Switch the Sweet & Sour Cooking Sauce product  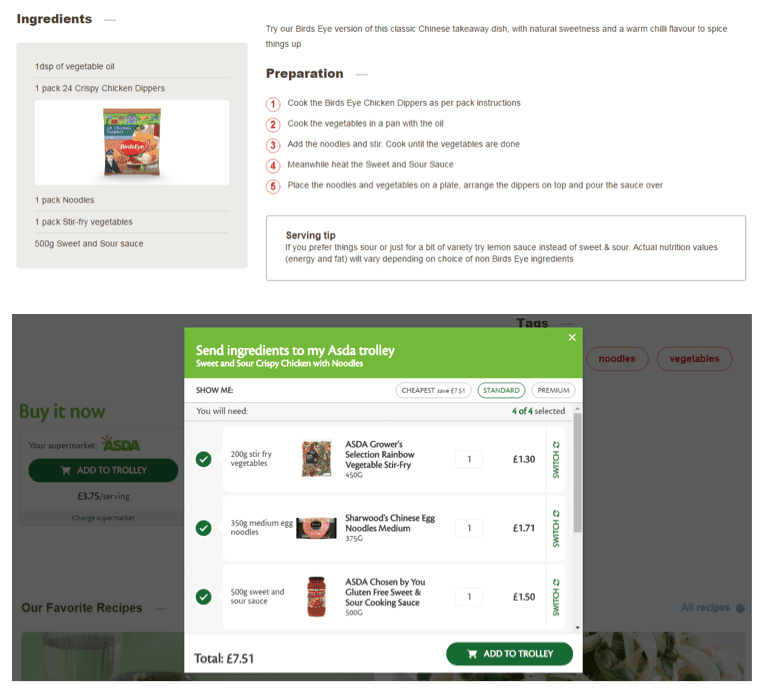pos(556,597)
